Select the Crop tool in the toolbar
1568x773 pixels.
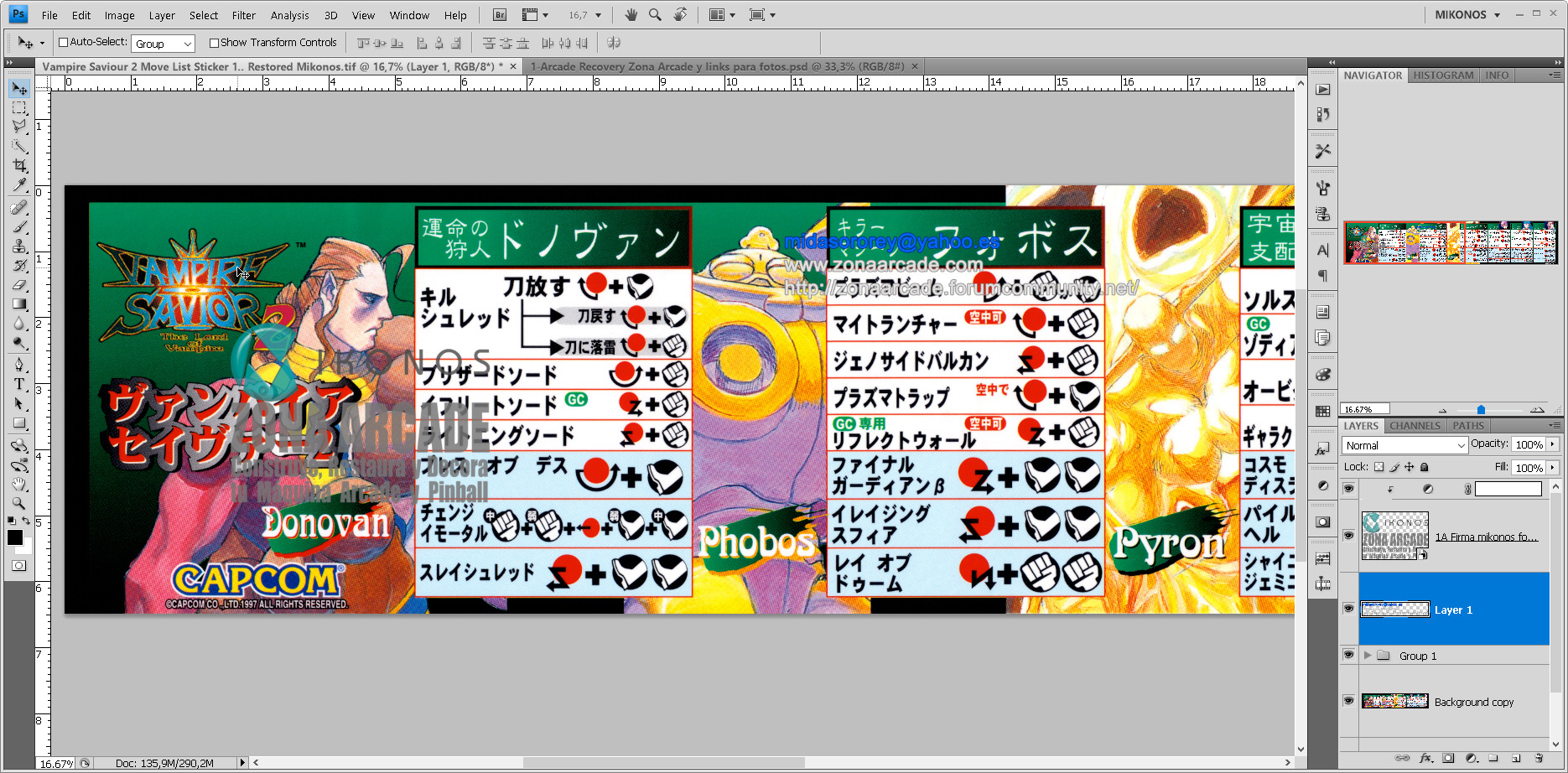(19, 165)
